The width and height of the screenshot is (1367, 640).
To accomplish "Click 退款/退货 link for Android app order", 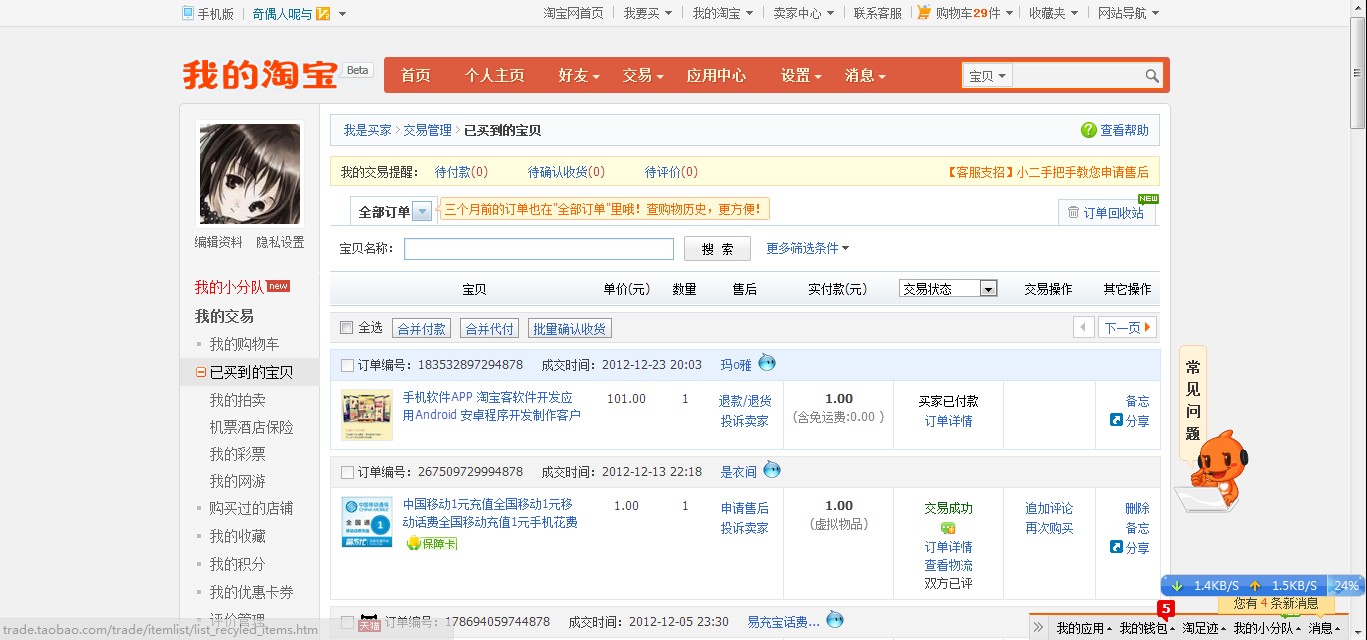I will coord(745,400).
